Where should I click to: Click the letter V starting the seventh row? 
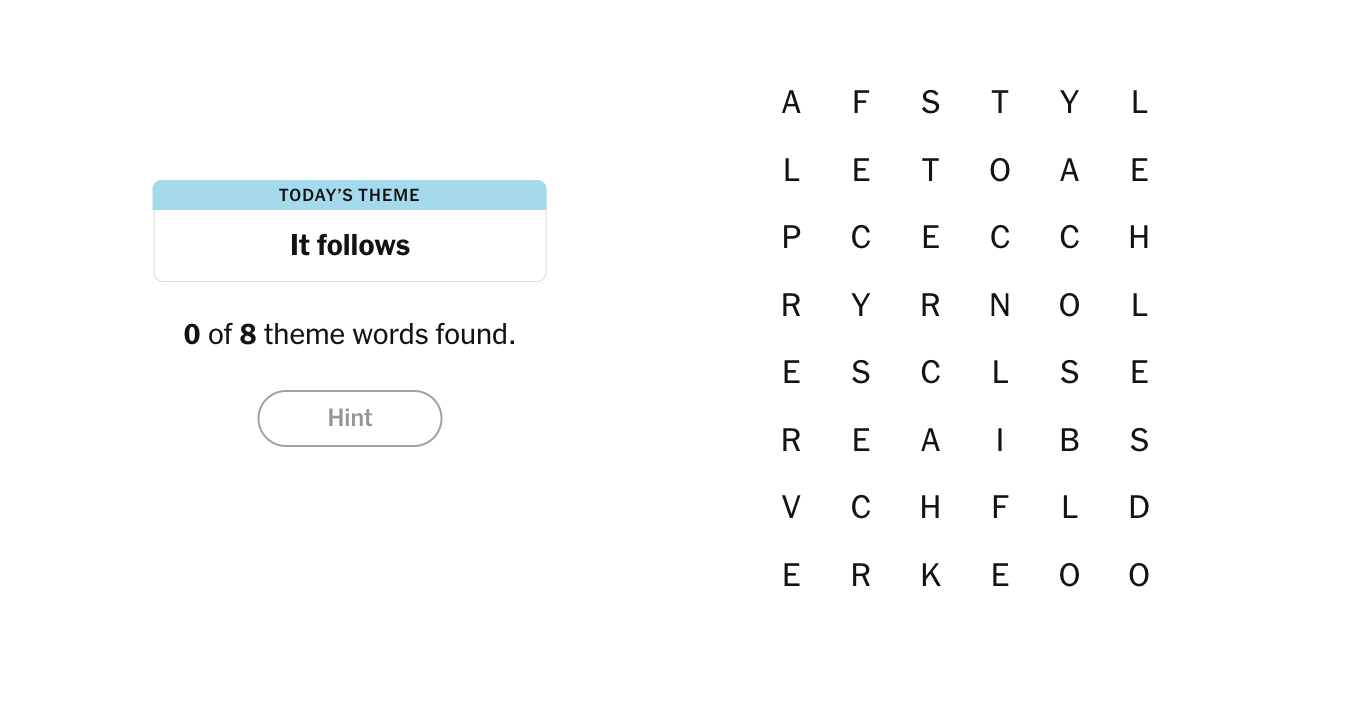tap(790, 507)
